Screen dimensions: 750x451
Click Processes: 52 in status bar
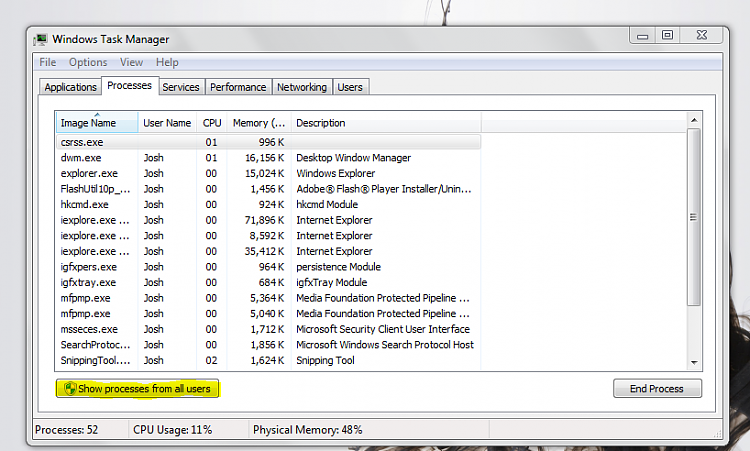(x=66, y=430)
